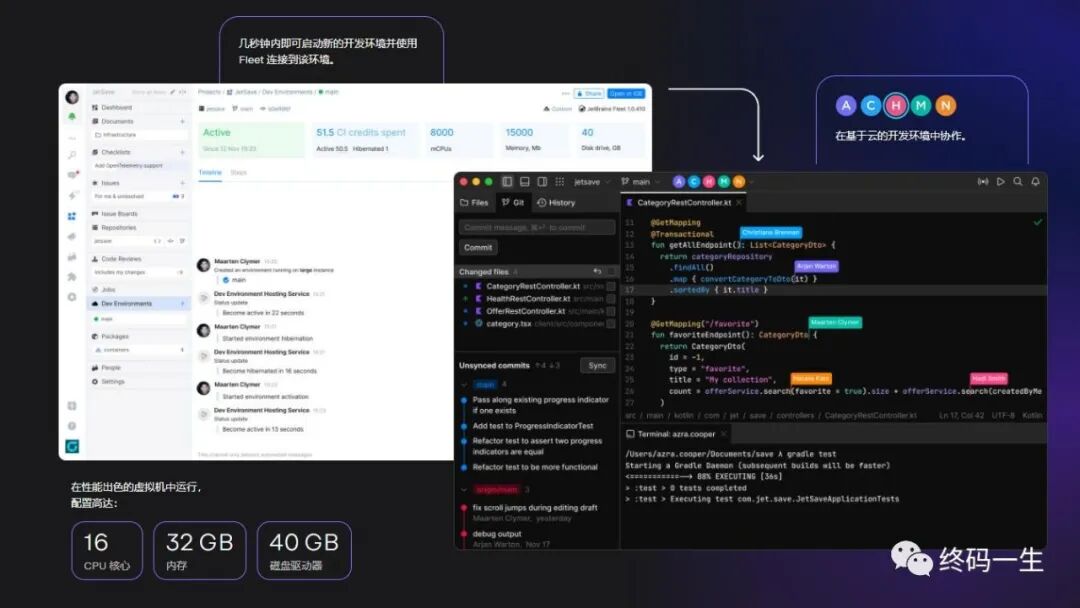Close the CategoryRestController.kt editor tab
This screenshot has height=608, width=1080.
pos(739,202)
